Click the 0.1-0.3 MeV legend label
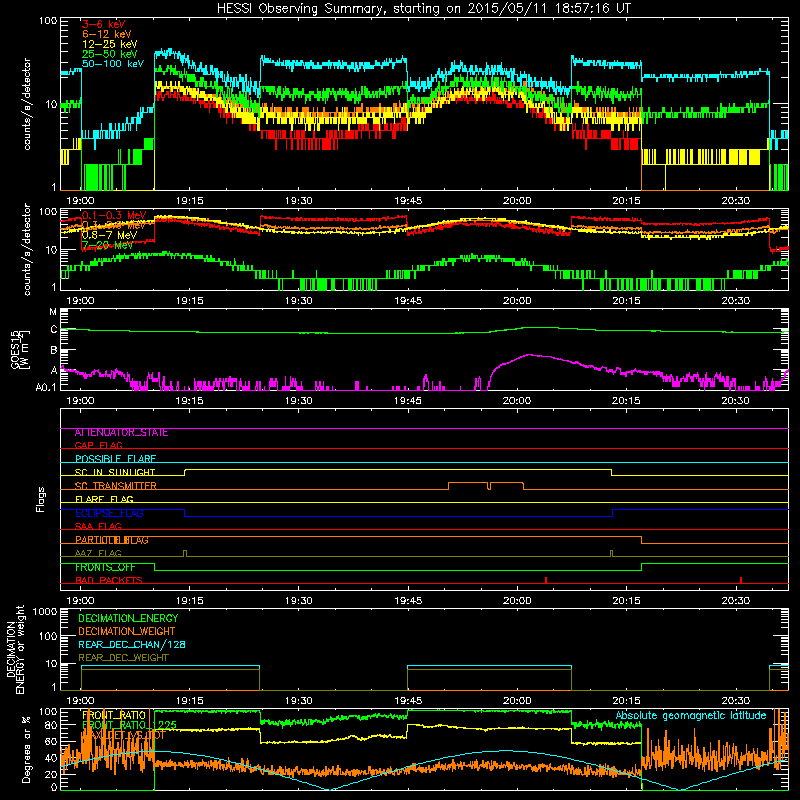Viewport: 800px width, 800px height. (x=114, y=215)
